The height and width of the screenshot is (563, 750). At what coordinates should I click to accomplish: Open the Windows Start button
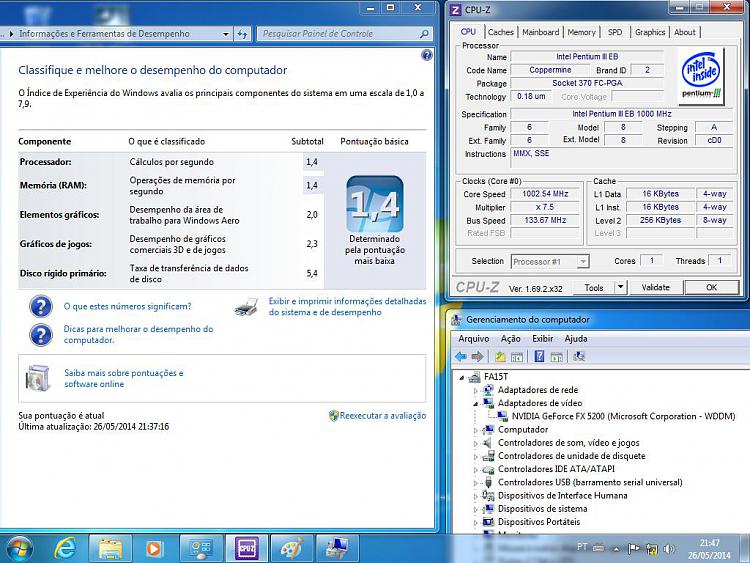pos(20,548)
